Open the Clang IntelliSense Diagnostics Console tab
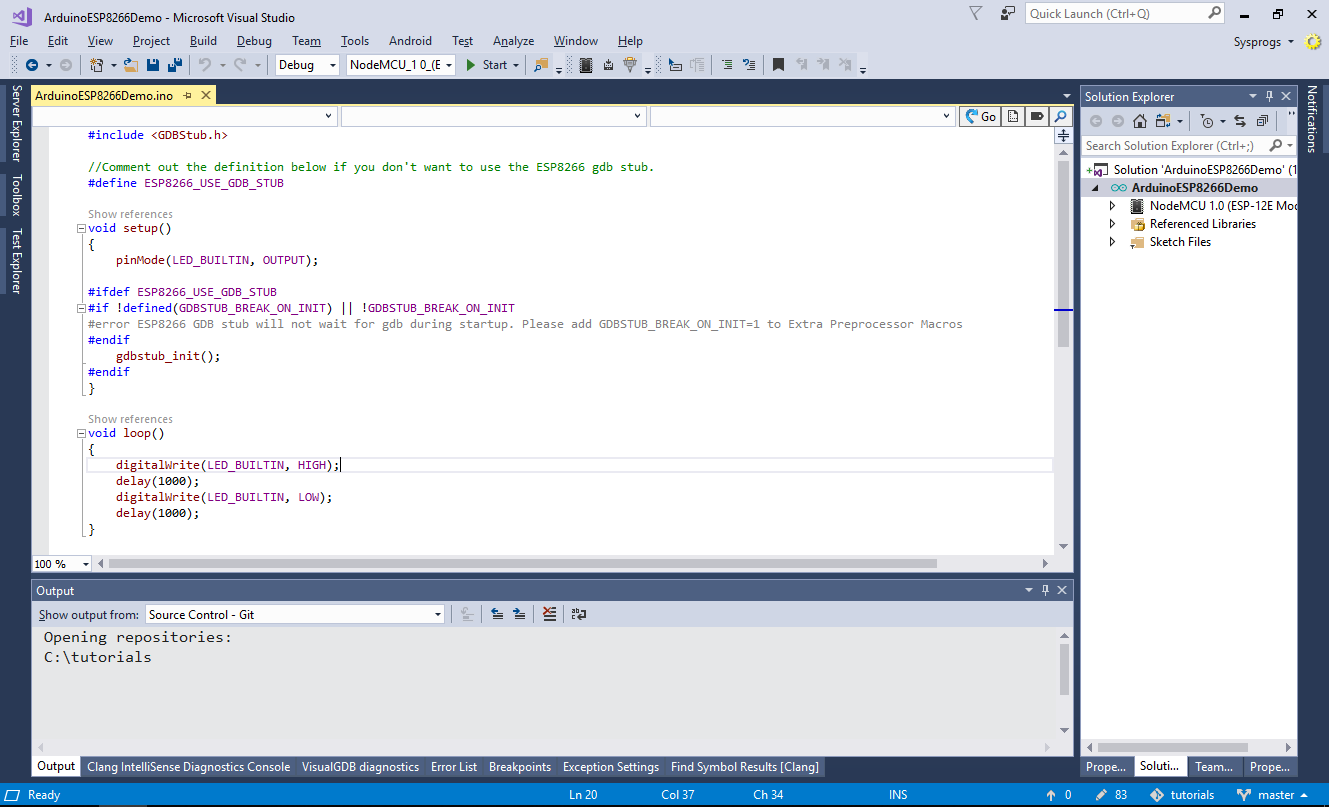 pos(188,767)
